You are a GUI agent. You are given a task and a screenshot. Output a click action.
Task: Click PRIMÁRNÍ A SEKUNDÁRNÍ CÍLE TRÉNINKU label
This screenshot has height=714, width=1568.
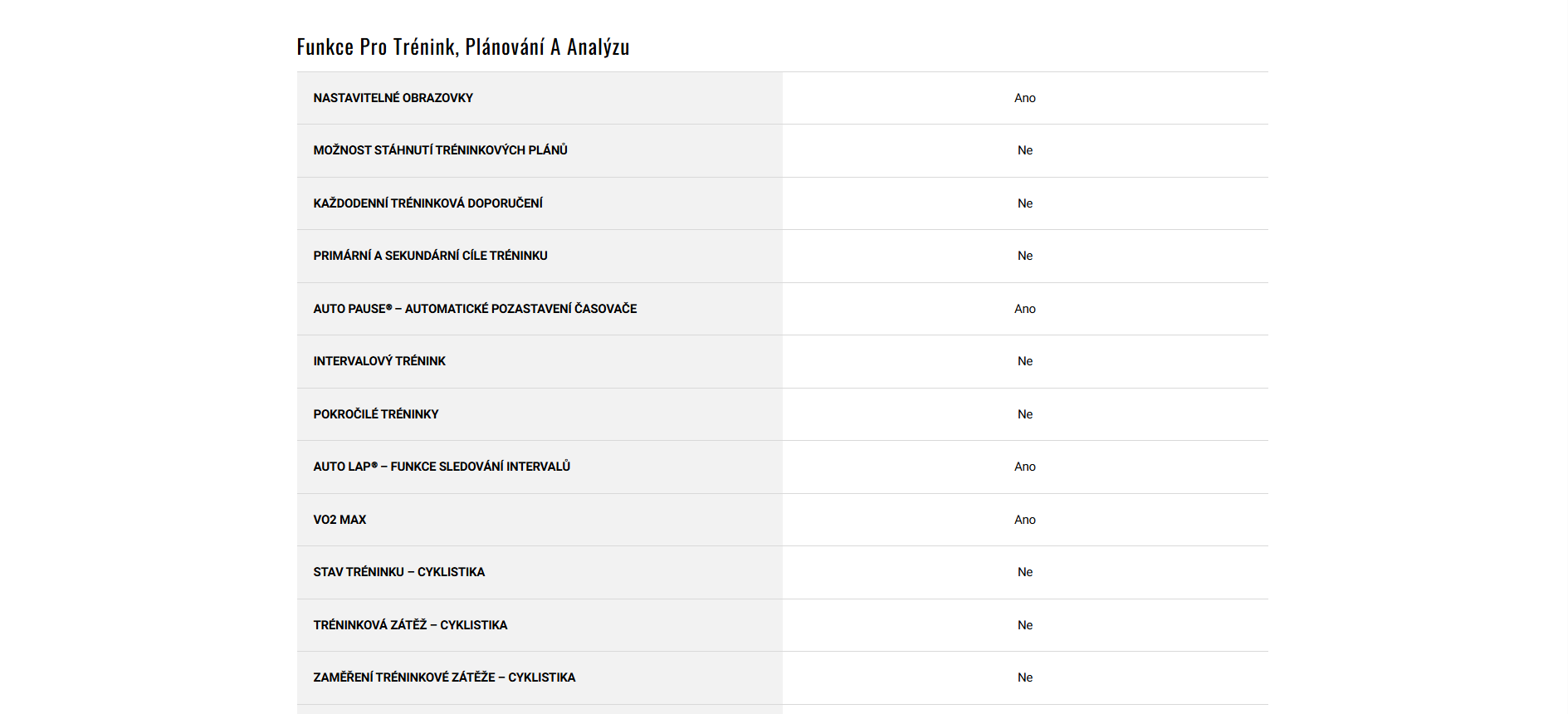[x=430, y=256]
